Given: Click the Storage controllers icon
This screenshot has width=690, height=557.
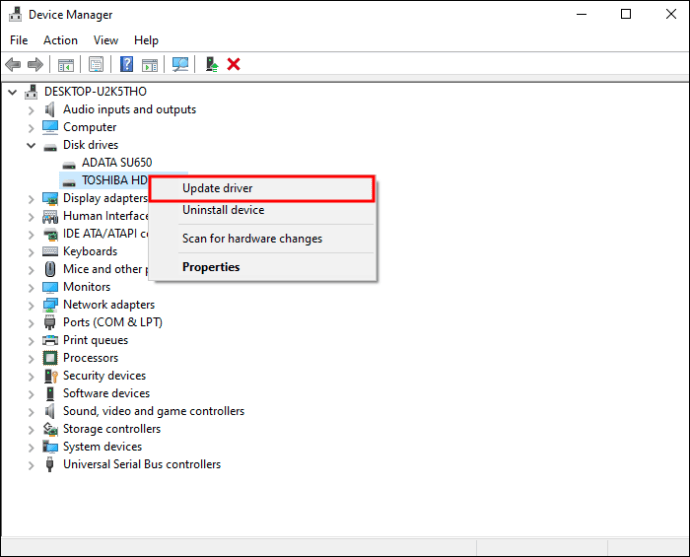Looking at the screenshot, I should coord(50,429).
